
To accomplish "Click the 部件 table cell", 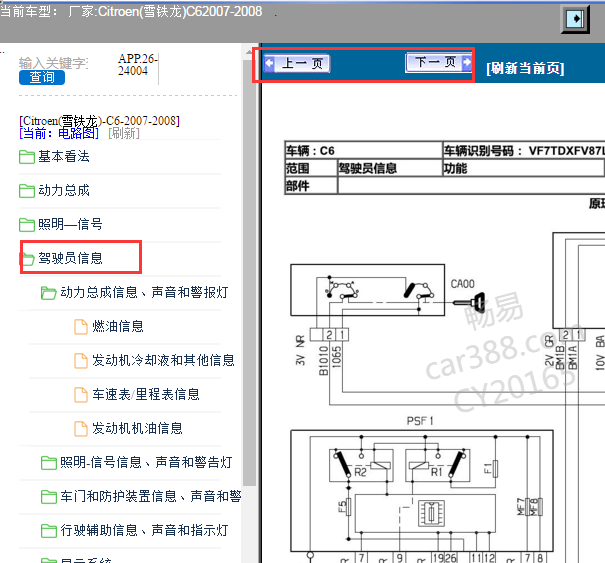I will (x=311, y=186).
